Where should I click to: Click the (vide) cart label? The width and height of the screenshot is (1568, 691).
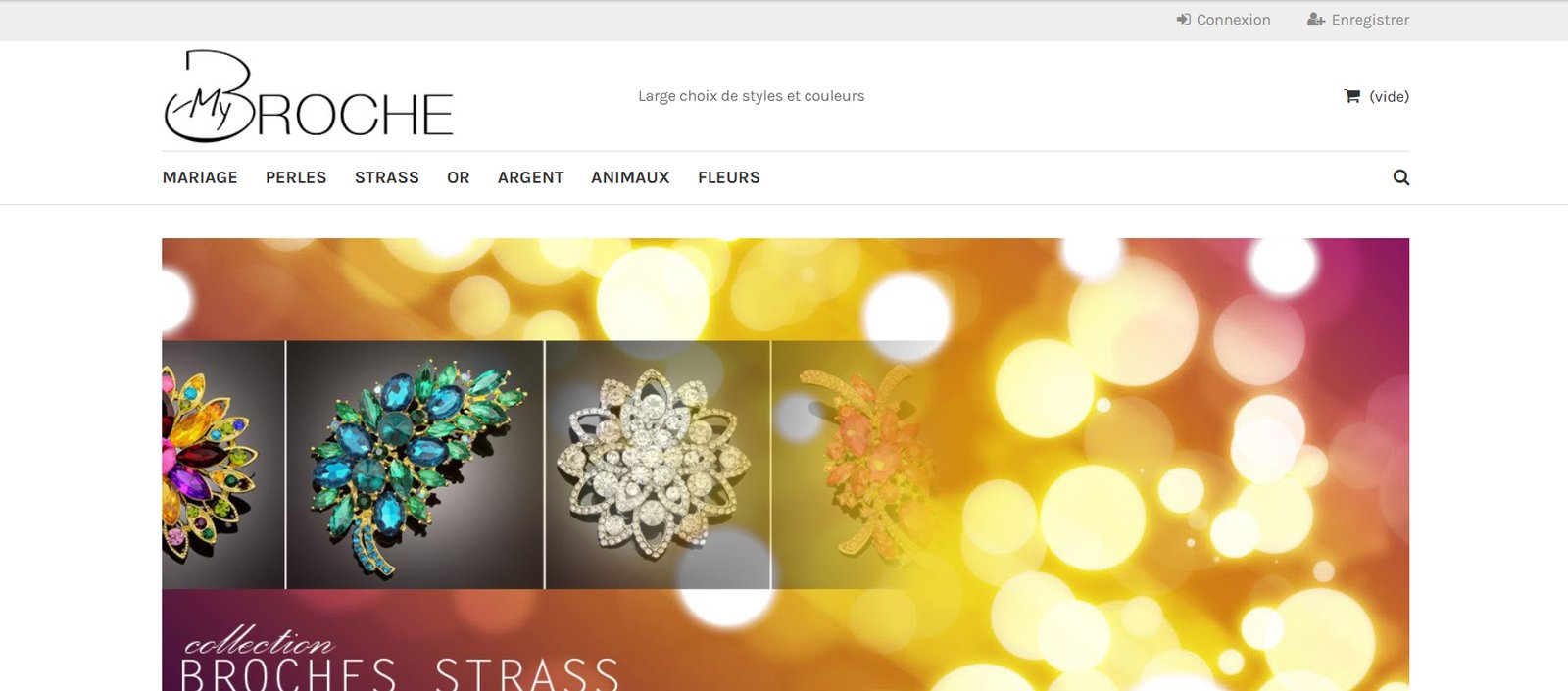point(1390,96)
